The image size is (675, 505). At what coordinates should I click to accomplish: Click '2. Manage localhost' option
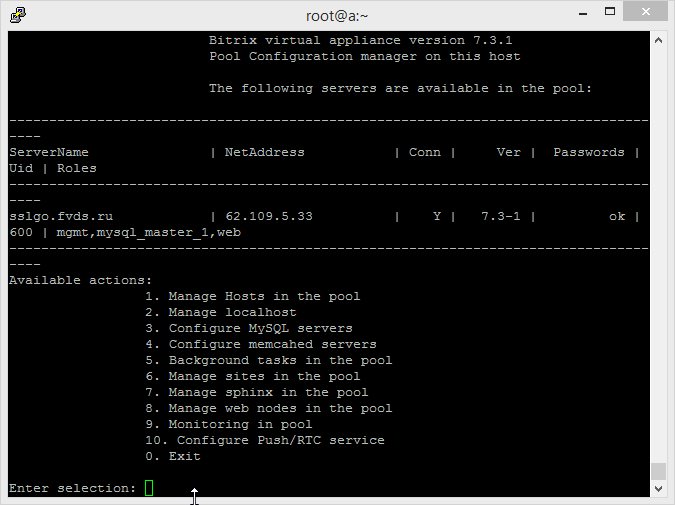(x=221, y=312)
